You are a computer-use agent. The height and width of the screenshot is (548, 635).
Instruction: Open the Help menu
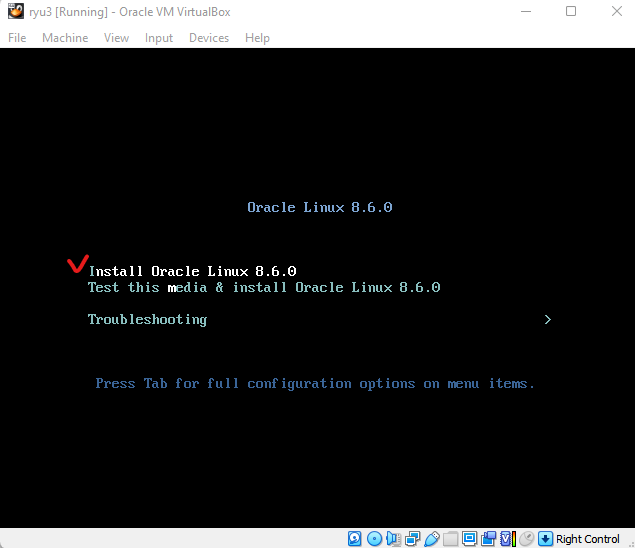[x=257, y=38]
